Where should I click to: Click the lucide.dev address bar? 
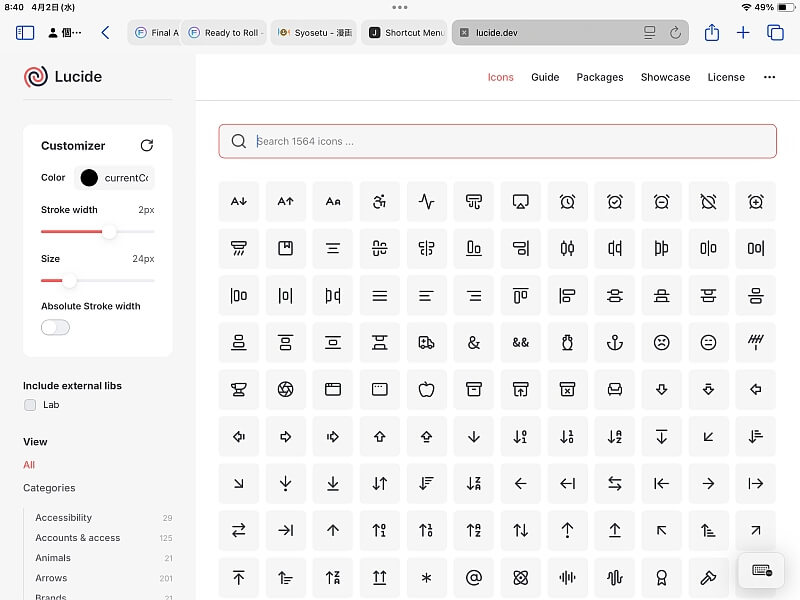coord(570,33)
